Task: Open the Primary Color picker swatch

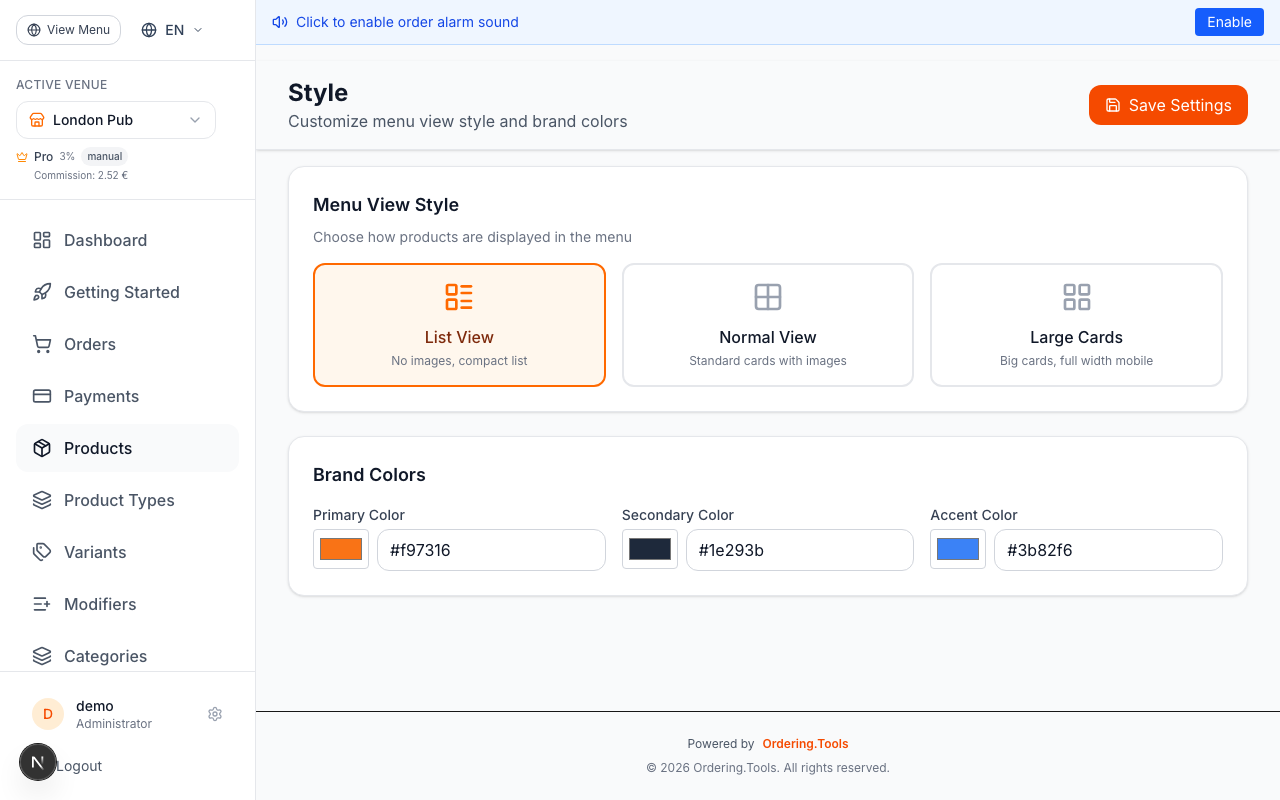Action: (340, 549)
